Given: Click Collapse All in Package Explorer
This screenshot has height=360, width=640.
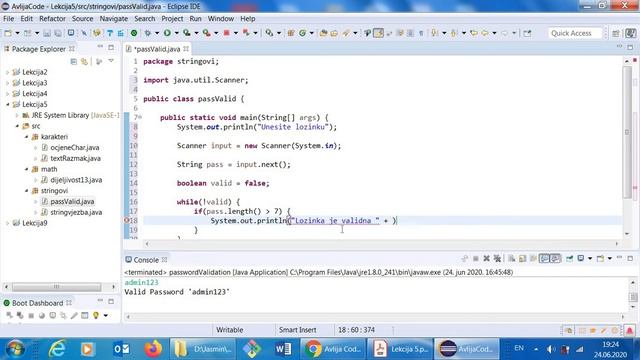Looking at the screenshot, I should (73, 62).
